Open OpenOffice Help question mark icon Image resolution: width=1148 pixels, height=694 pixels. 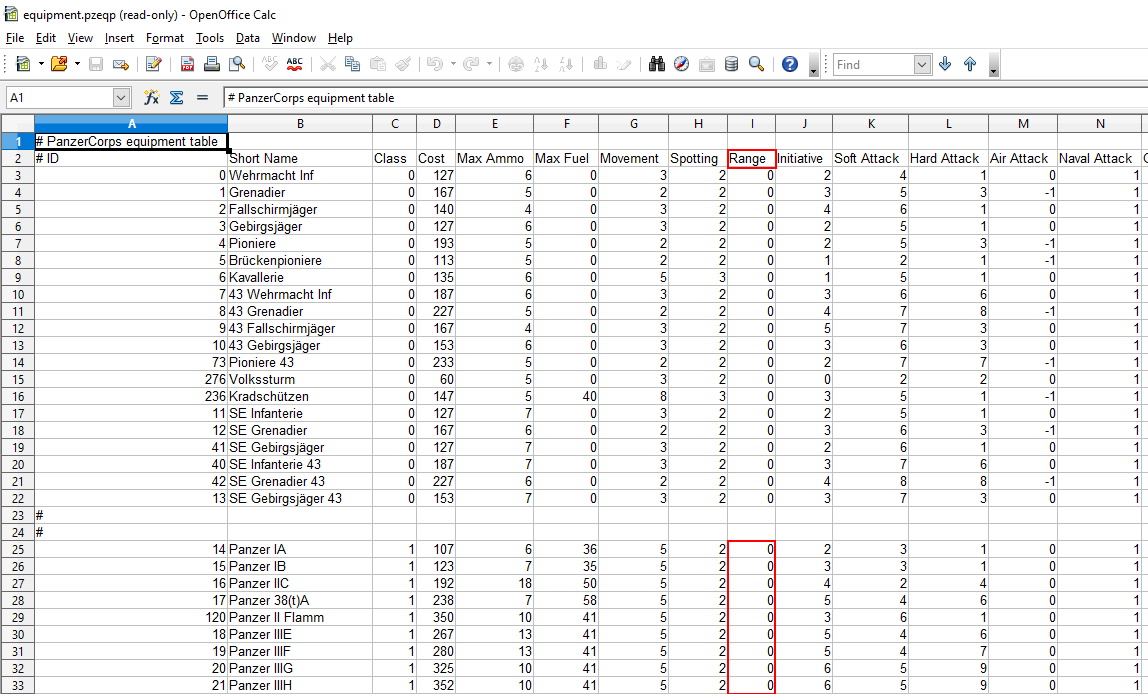(789, 64)
